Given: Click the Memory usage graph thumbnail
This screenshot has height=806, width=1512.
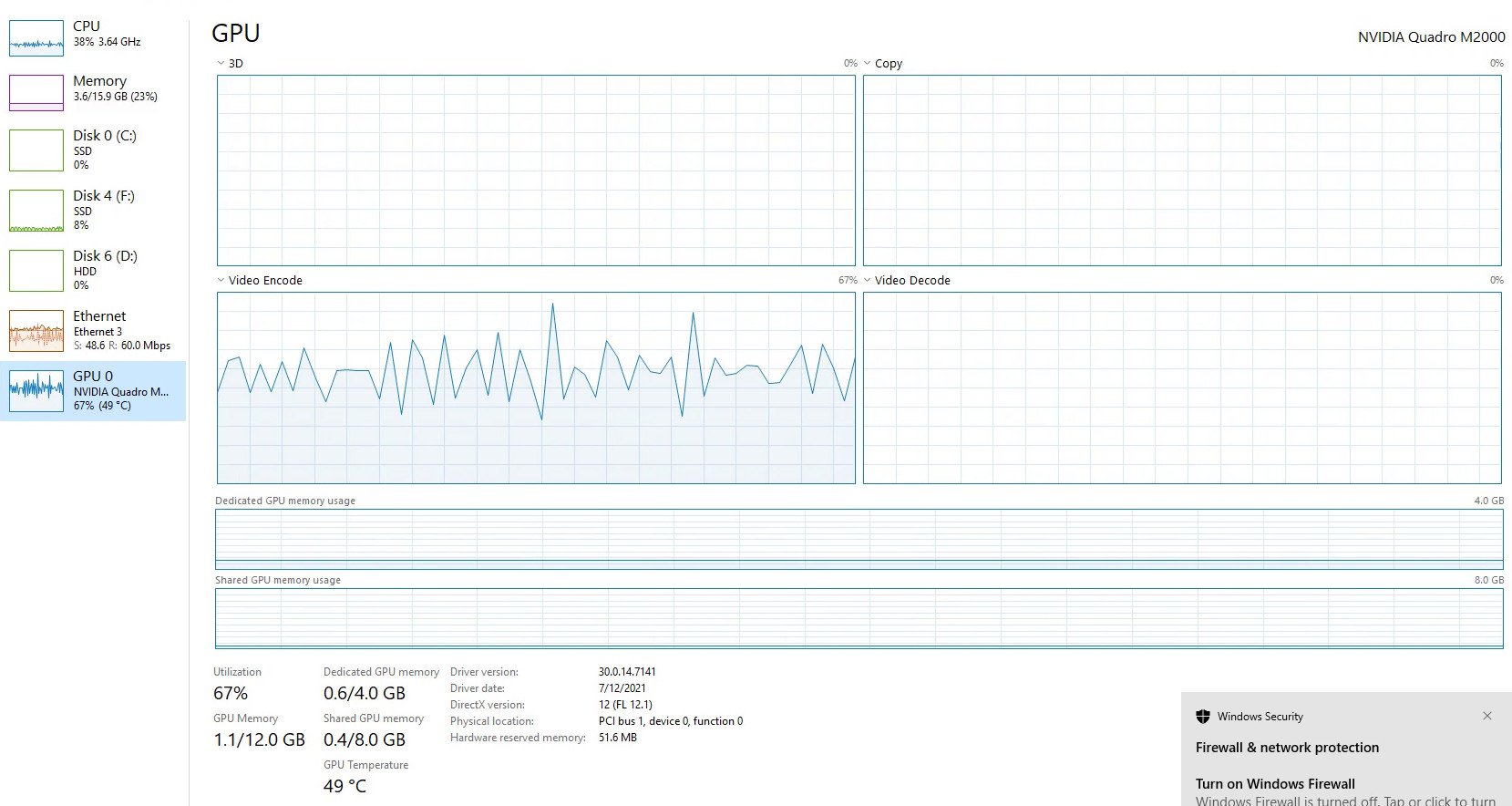Looking at the screenshot, I should click(x=36, y=92).
